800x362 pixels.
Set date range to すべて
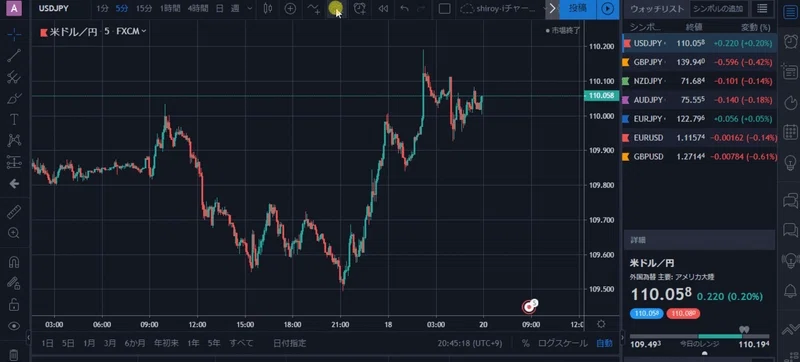tap(241, 343)
